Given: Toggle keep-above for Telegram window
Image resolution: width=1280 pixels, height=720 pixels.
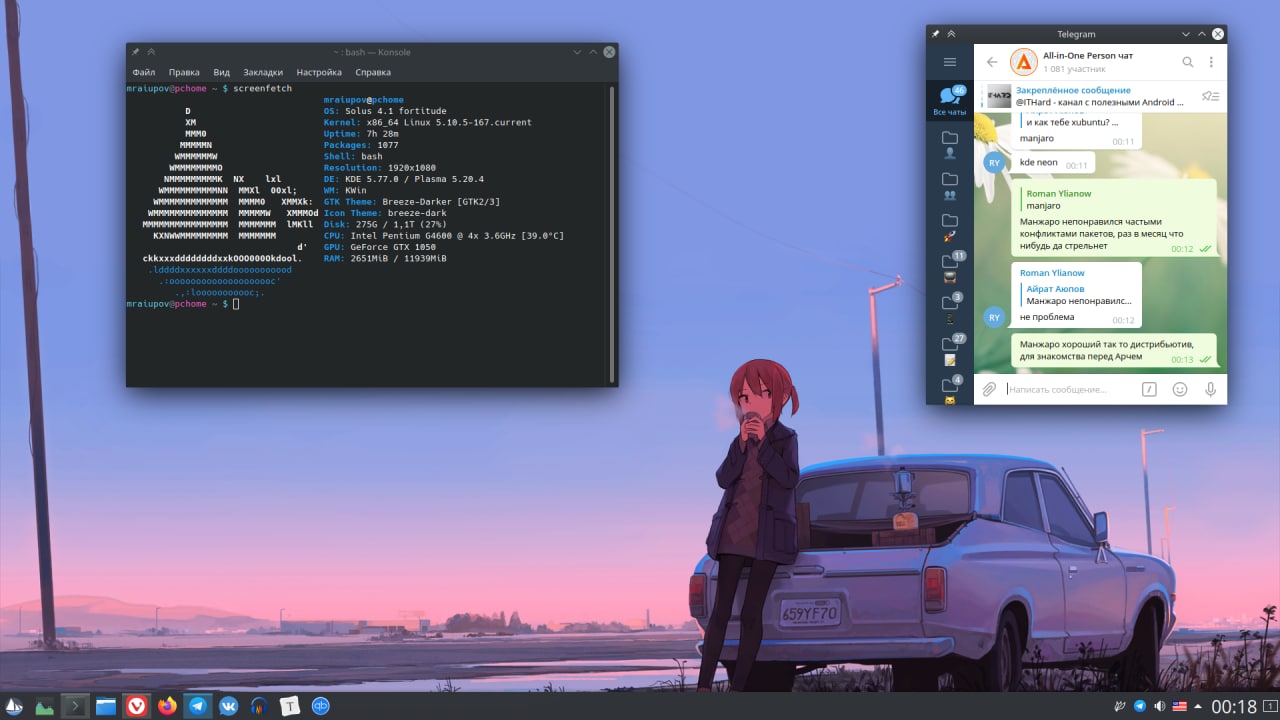Looking at the screenshot, I should [x=952, y=33].
